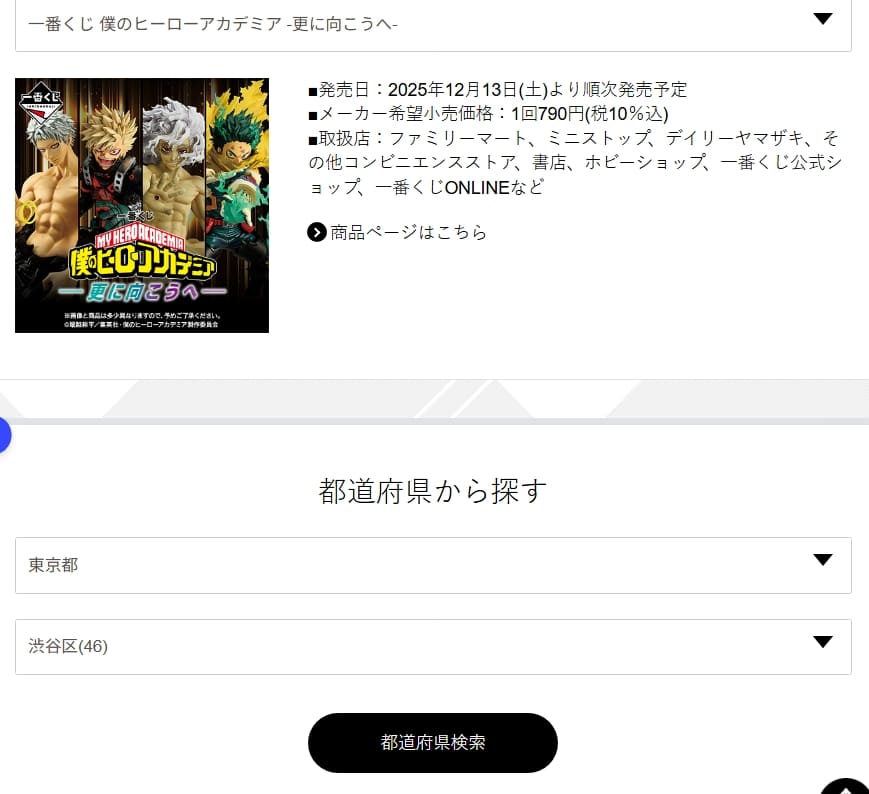Open the My Hero Academia product image
The image size is (869, 794).
142,206
